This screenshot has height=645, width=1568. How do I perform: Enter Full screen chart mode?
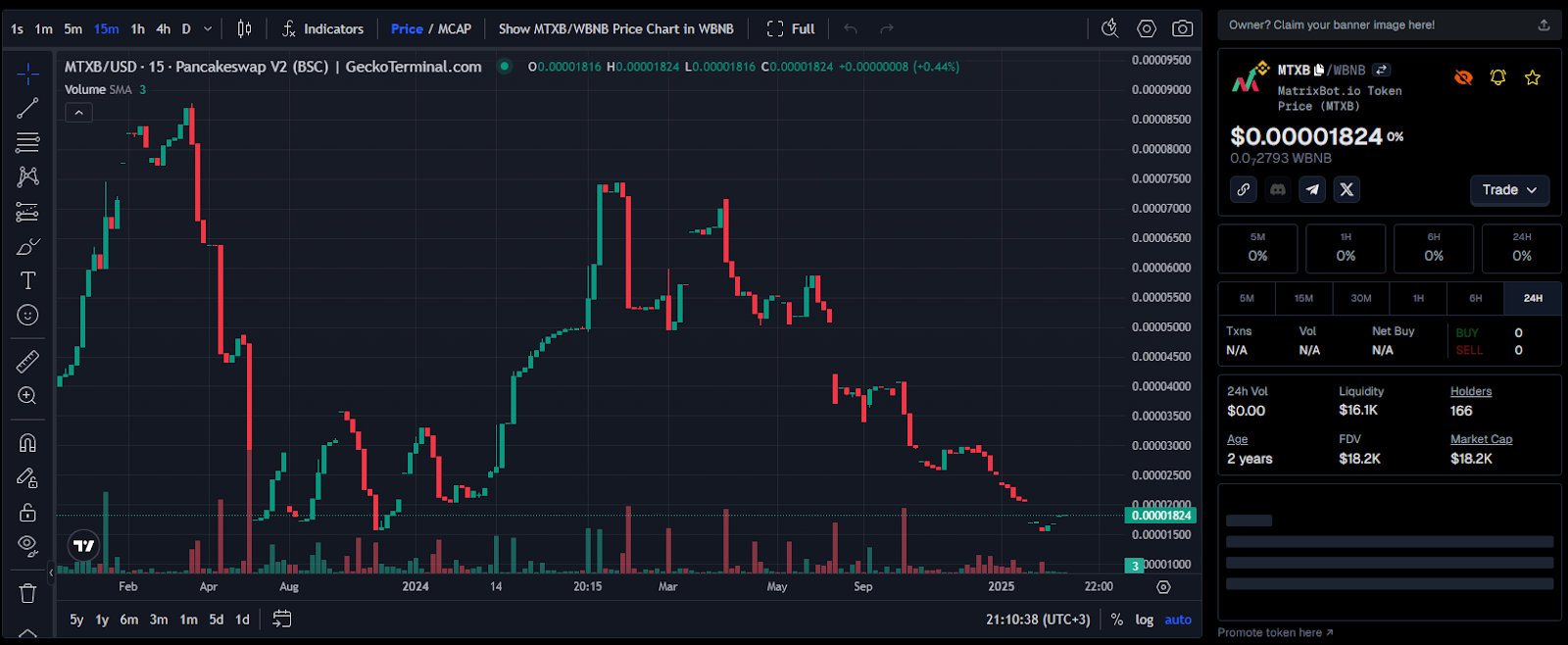click(x=791, y=29)
